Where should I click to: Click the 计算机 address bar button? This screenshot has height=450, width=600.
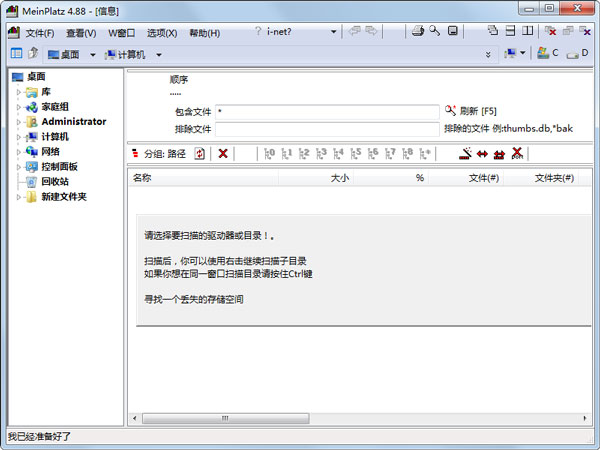coord(125,55)
